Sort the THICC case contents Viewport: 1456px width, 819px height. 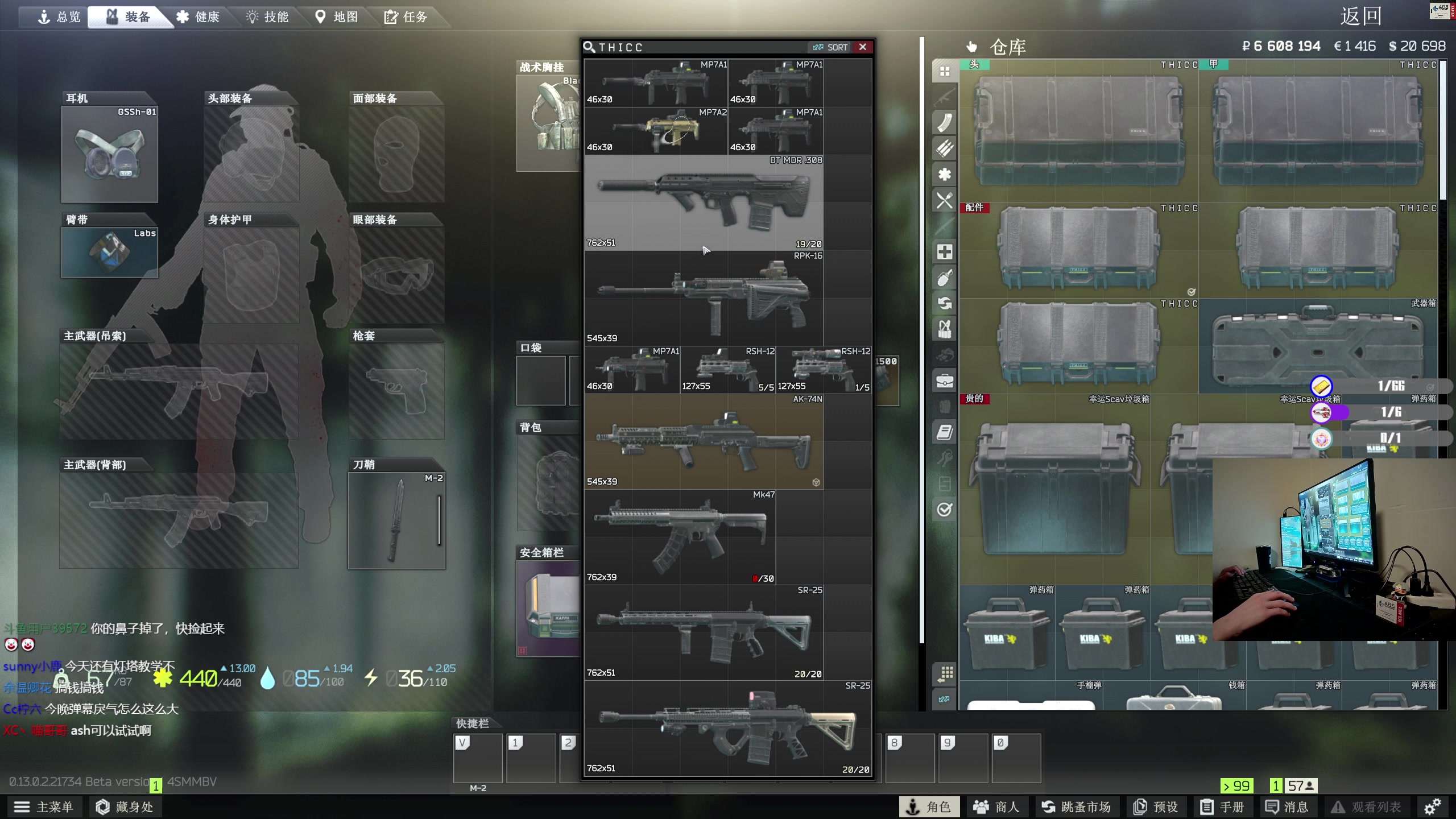click(830, 47)
